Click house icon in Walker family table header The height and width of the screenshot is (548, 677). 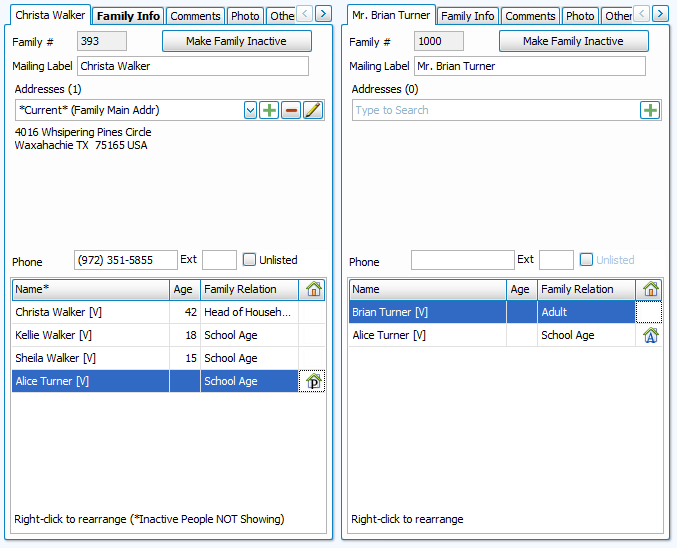(314, 289)
